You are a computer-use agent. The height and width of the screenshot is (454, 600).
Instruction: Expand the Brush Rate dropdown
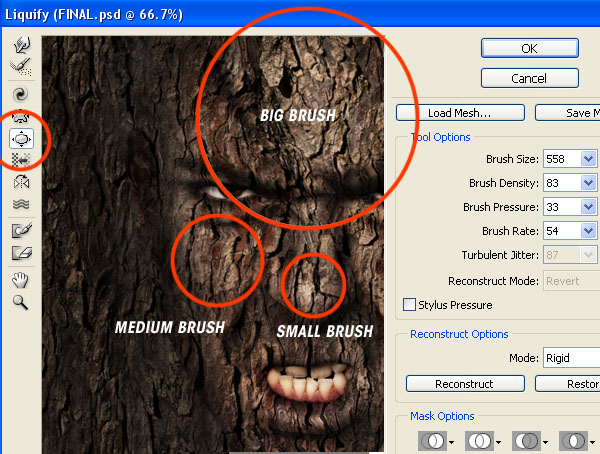pyautogui.click(x=587, y=231)
